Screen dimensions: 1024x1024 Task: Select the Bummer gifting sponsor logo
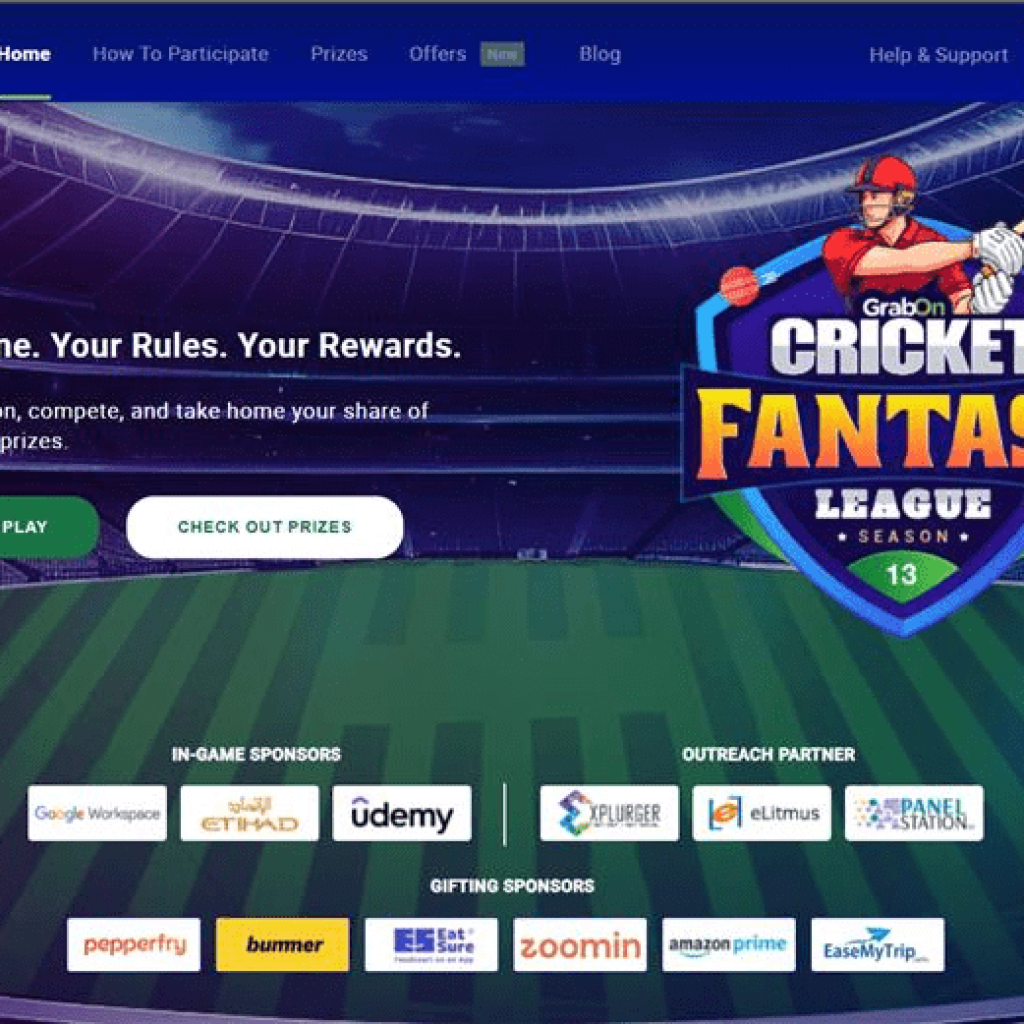[283, 945]
